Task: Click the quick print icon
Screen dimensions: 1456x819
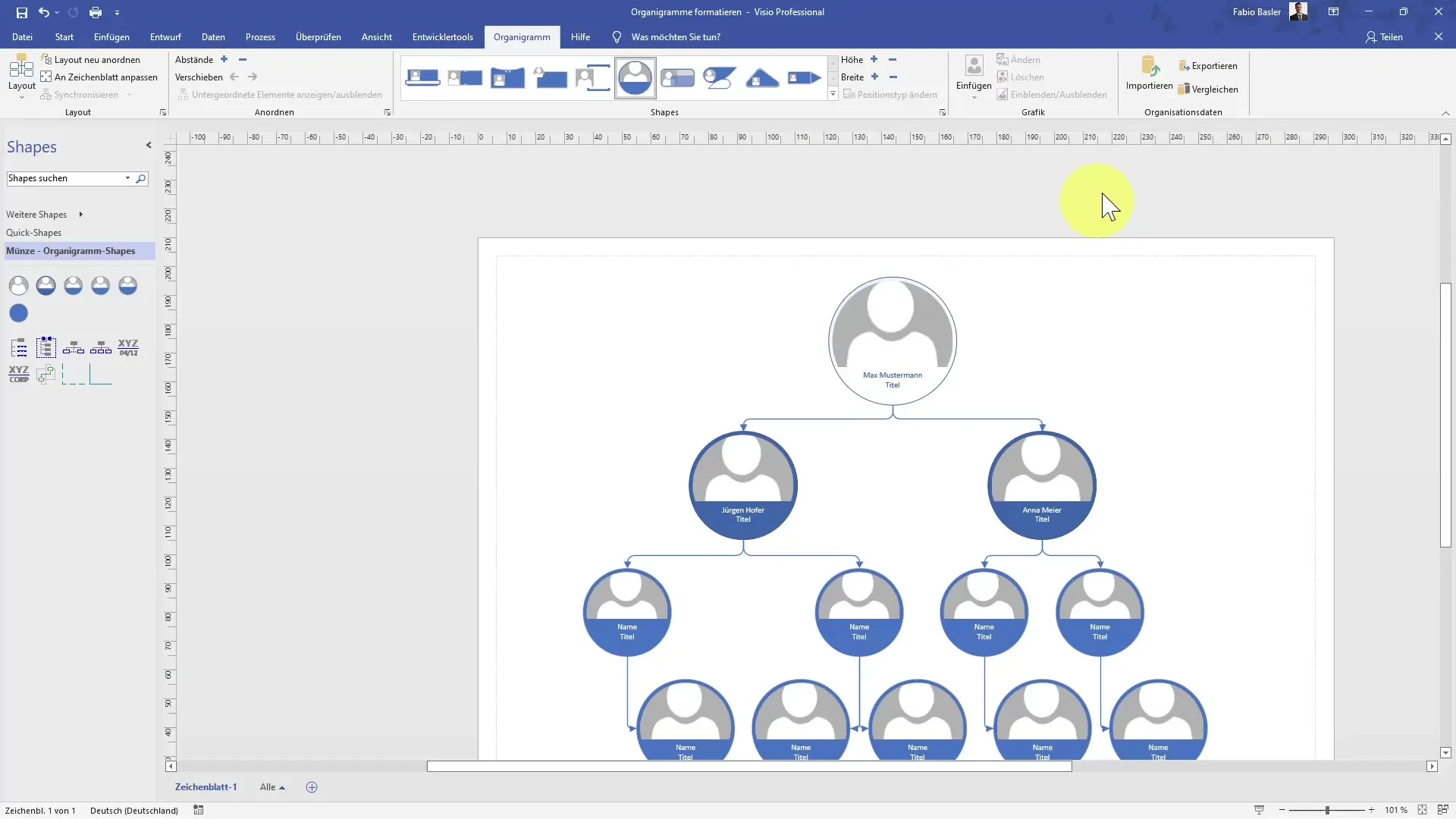Action: click(x=96, y=12)
